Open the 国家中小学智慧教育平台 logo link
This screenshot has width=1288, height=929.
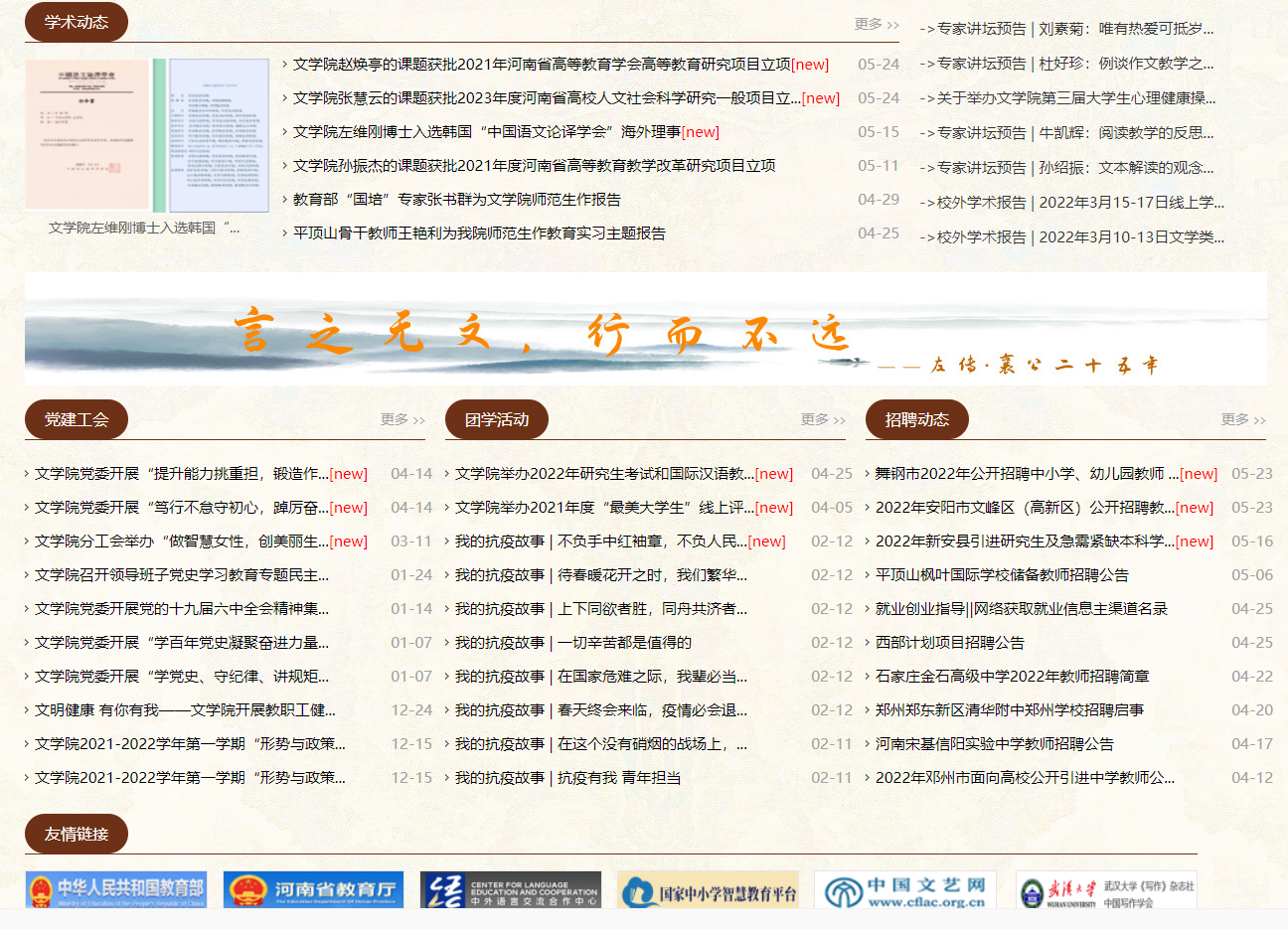pyautogui.click(x=708, y=890)
